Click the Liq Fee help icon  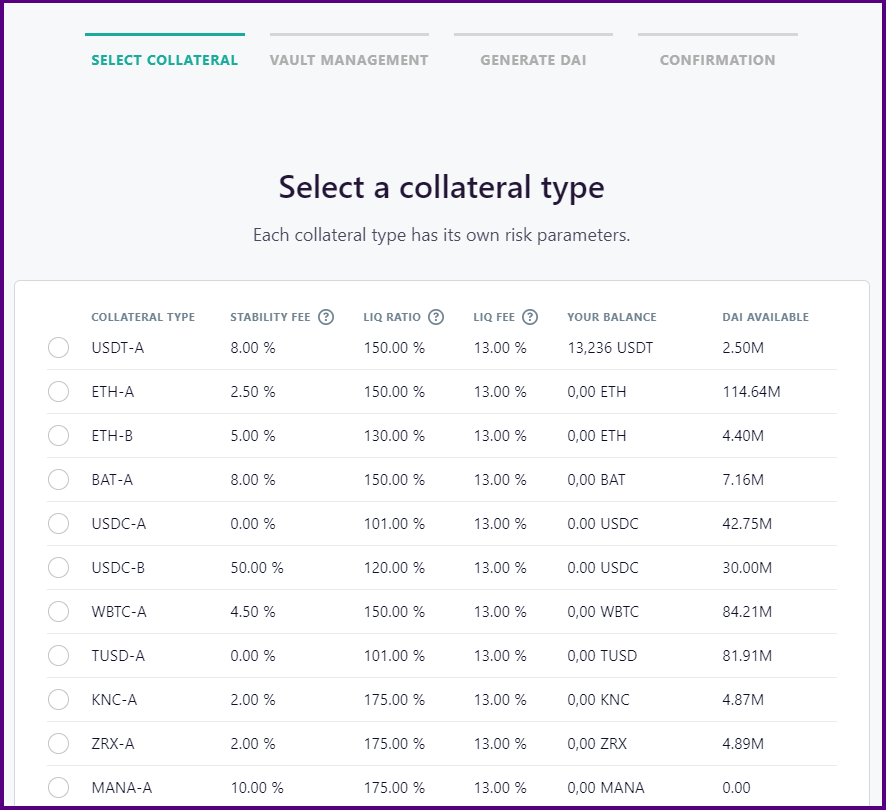point(530,317)
